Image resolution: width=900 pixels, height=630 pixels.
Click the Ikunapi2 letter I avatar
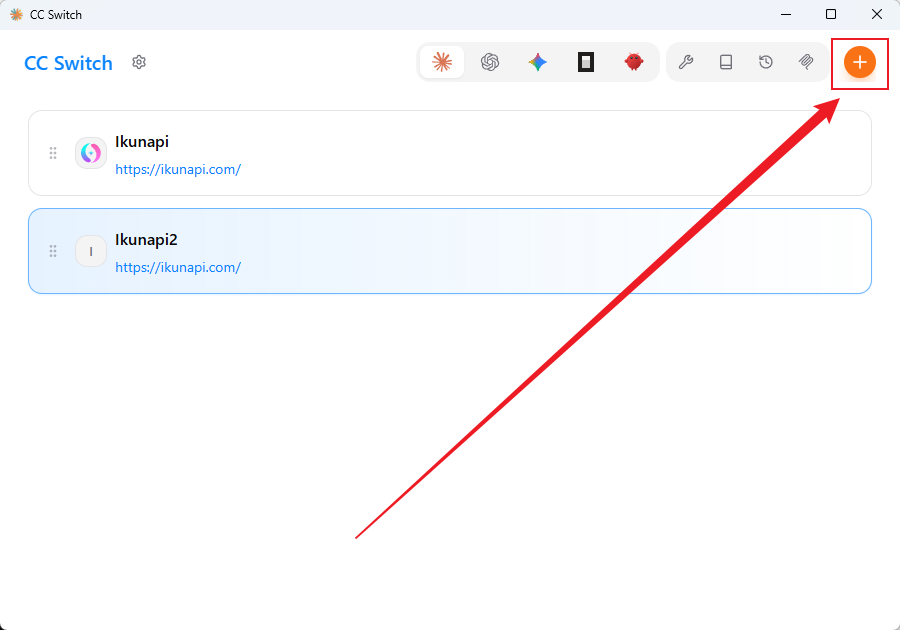pos(91,251)
